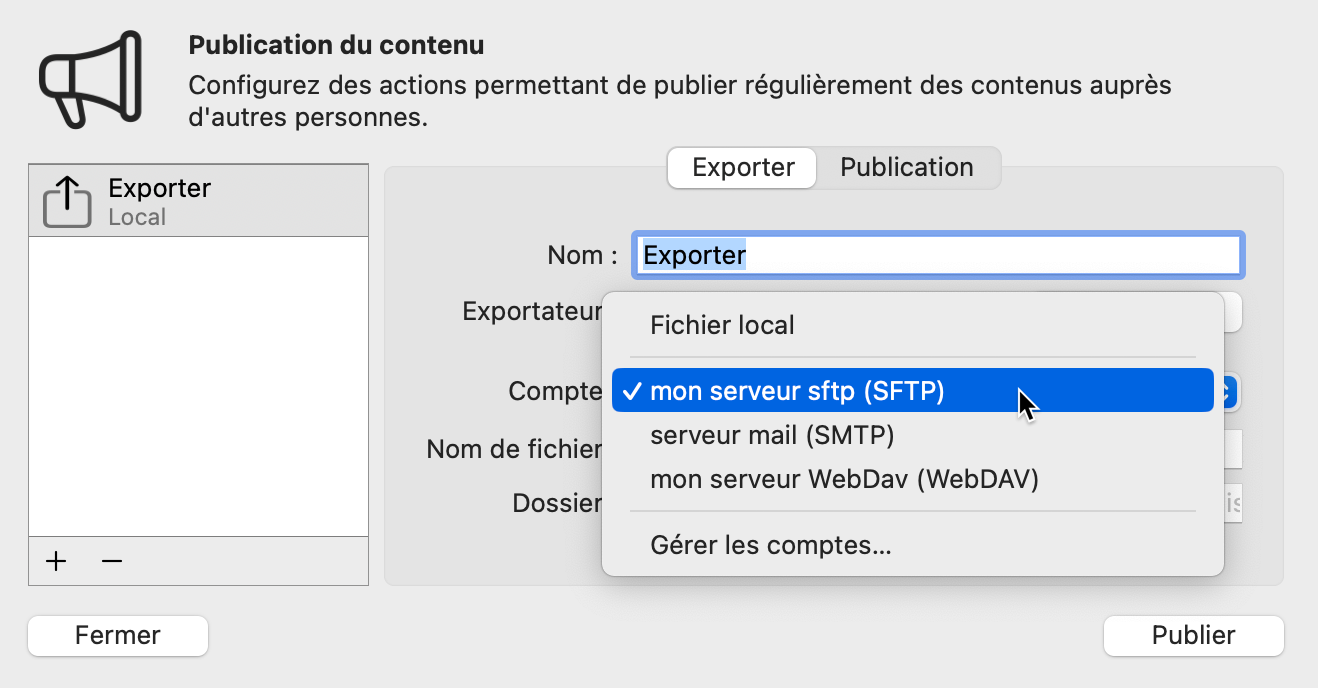Screen dimensions: 1318x688
Task: Click the Exporter upload arrow icon in sidebar
Action: (66, 201)
